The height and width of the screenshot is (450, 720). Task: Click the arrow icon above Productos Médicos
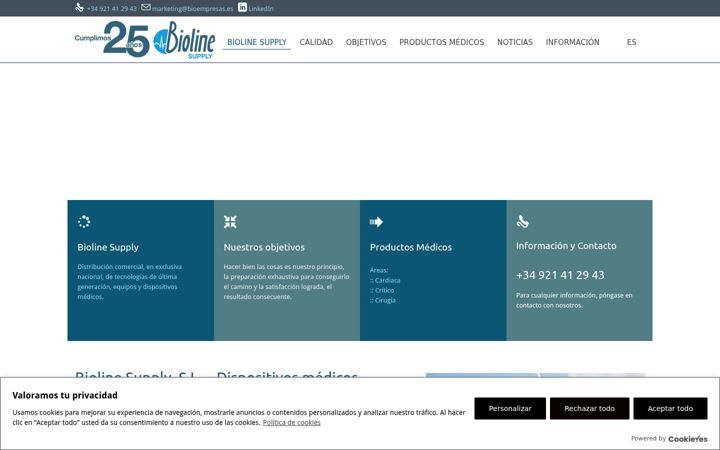[x=376, y=222]
